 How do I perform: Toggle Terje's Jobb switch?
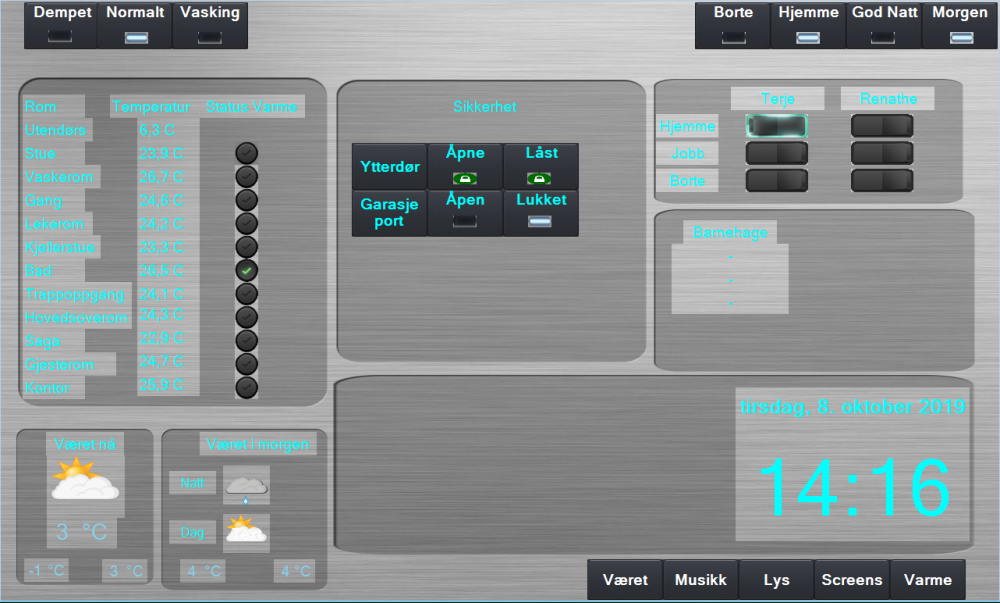click(776, 153)
